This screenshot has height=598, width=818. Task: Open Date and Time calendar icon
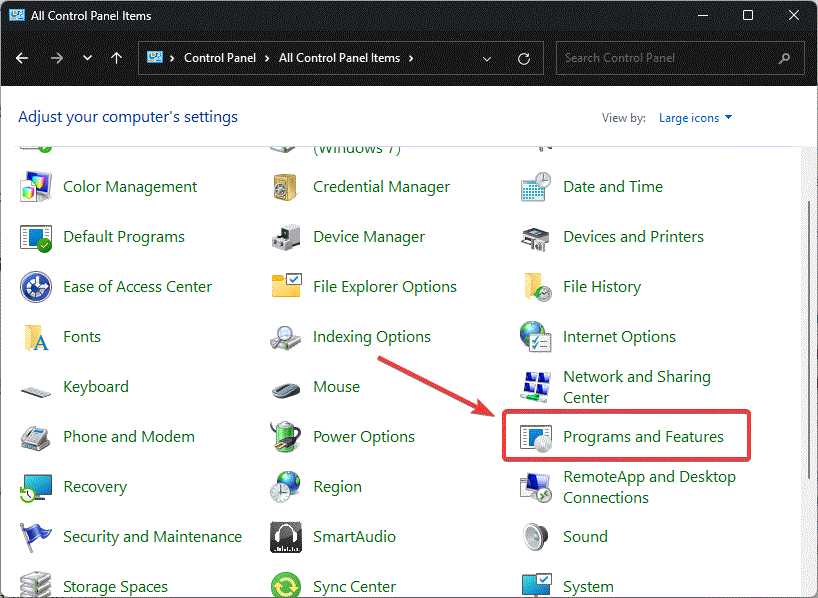tap(536, 186)
